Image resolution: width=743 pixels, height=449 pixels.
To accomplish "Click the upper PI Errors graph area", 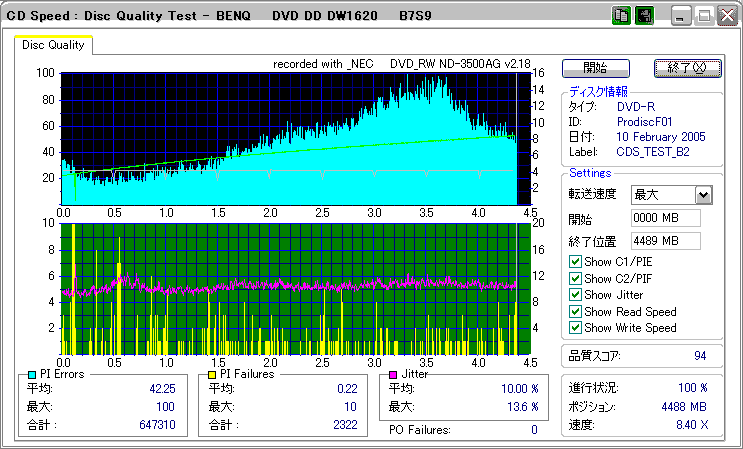I will pos(290,138).
